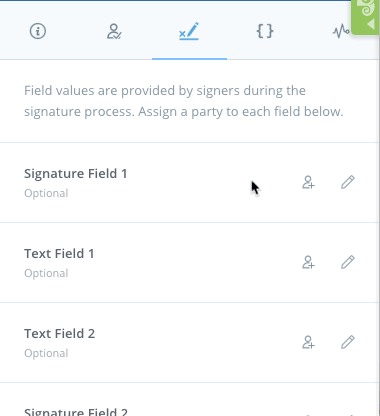Switch to the parties/signers tab icon

pyautogui.click(x=114, y=31)
